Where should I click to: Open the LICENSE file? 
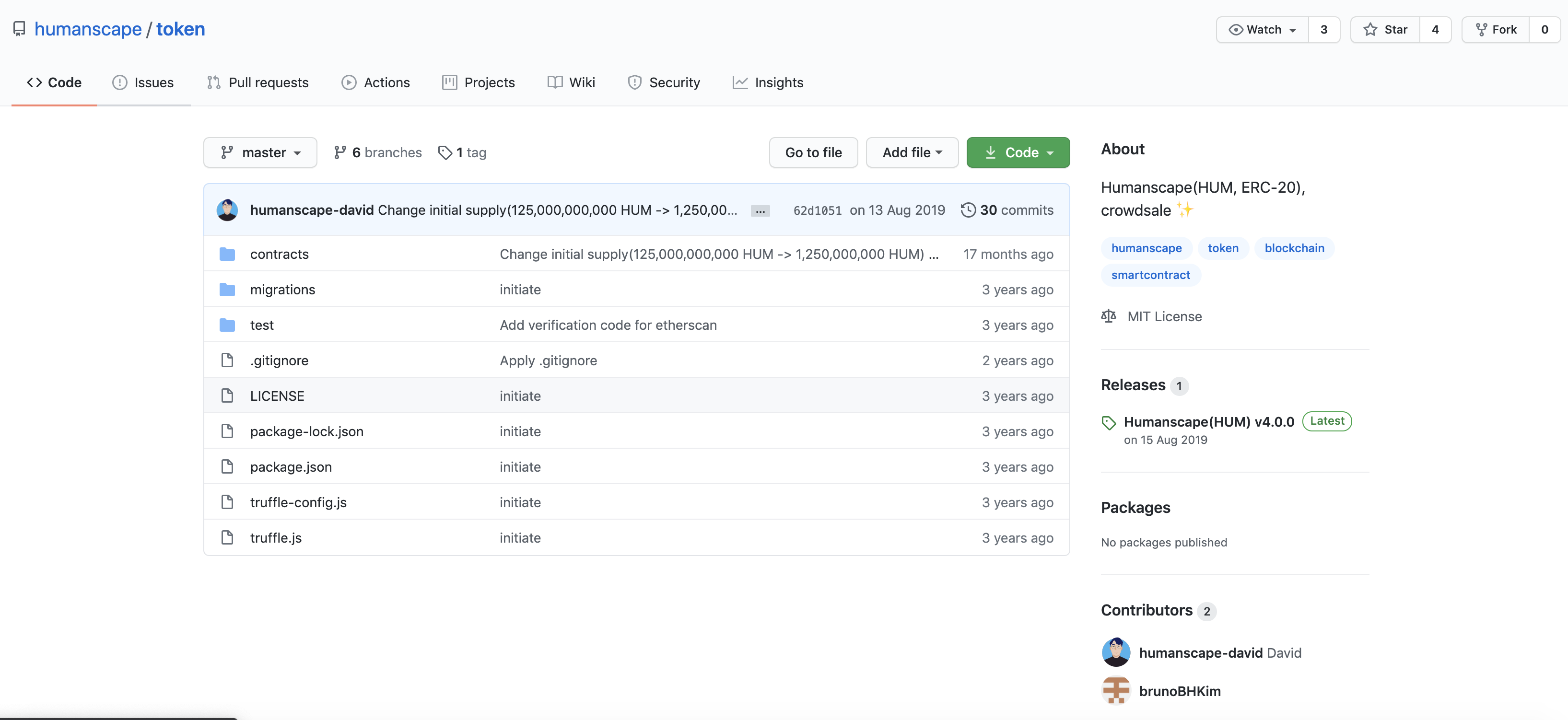tap(277, 395)
